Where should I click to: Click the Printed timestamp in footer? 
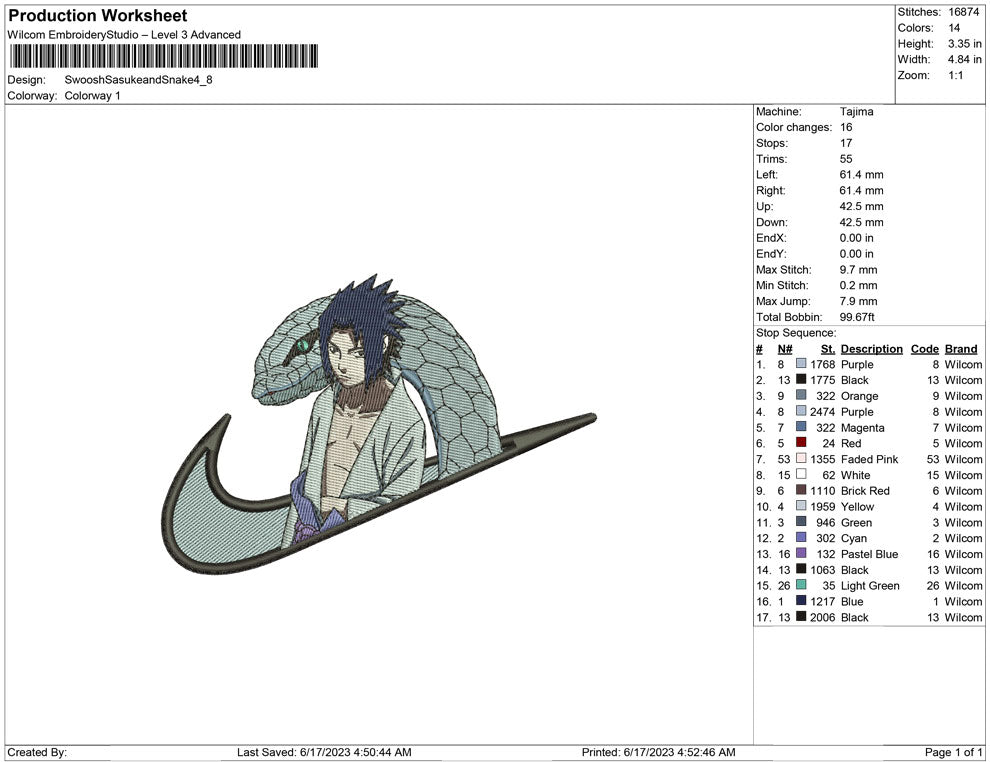[659, 752]
